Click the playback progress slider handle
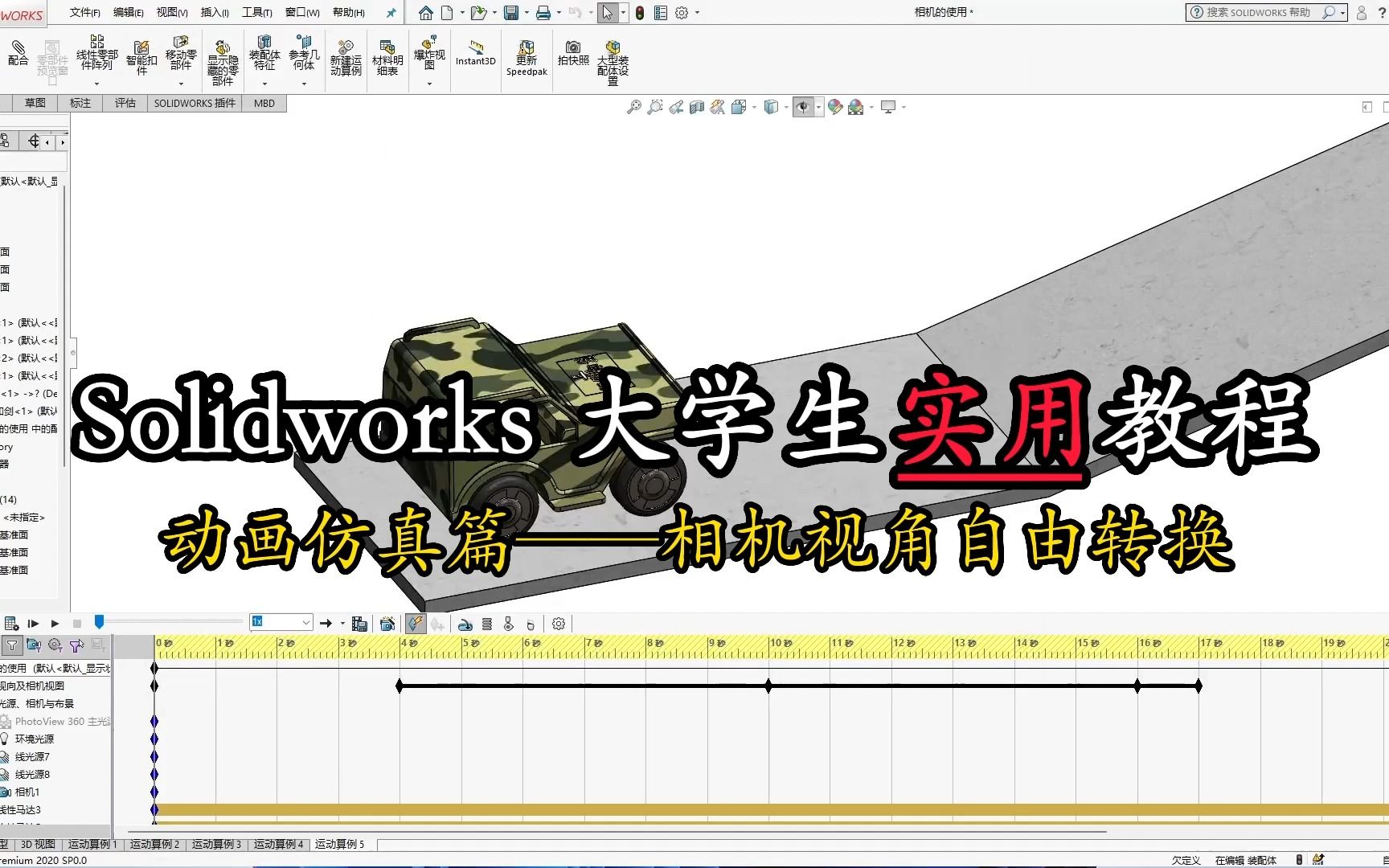This screenshot has height=868, width=1389. pyautogui.click(x=99, y=622)
